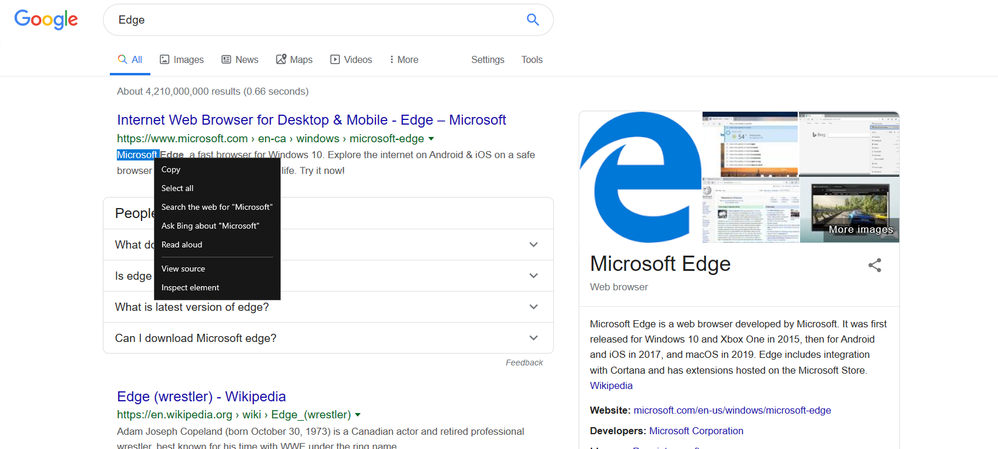Open the Bing browser screenshot thumbnail
998x449 pixels.
(x=849, y=144)
